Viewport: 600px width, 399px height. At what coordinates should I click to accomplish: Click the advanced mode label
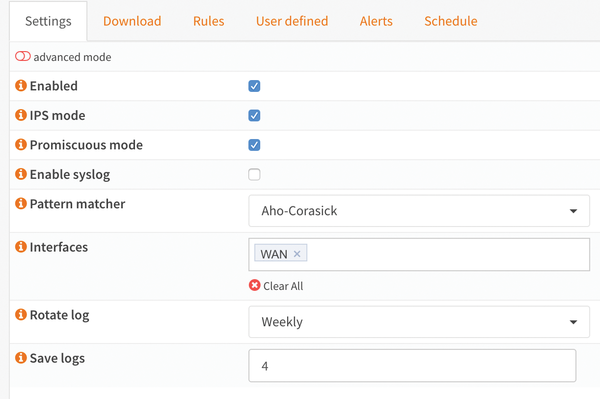click(x=72, y=57)
